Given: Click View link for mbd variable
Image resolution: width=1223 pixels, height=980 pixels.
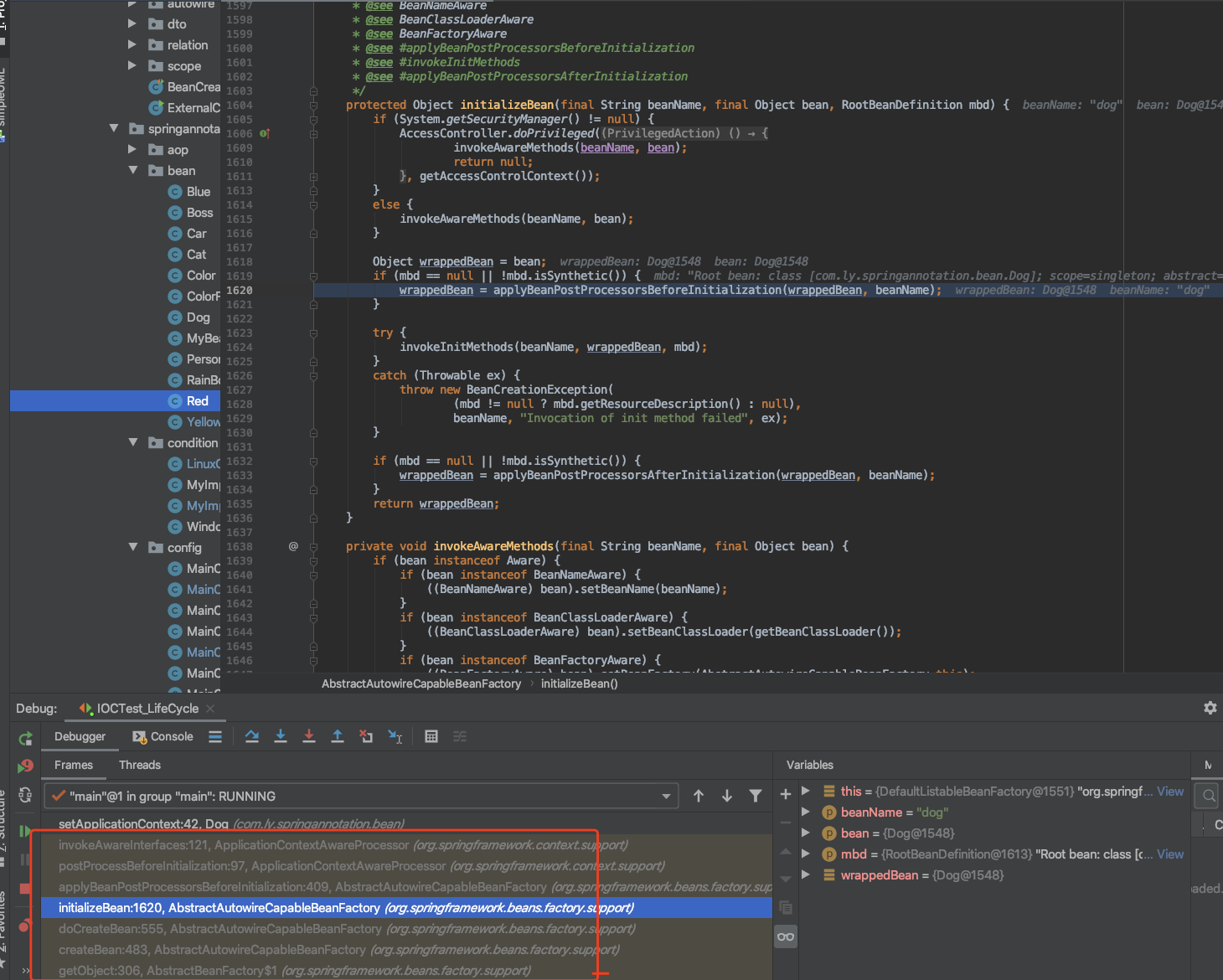Looking at the screenshot, I should [x=1170, y=854].
